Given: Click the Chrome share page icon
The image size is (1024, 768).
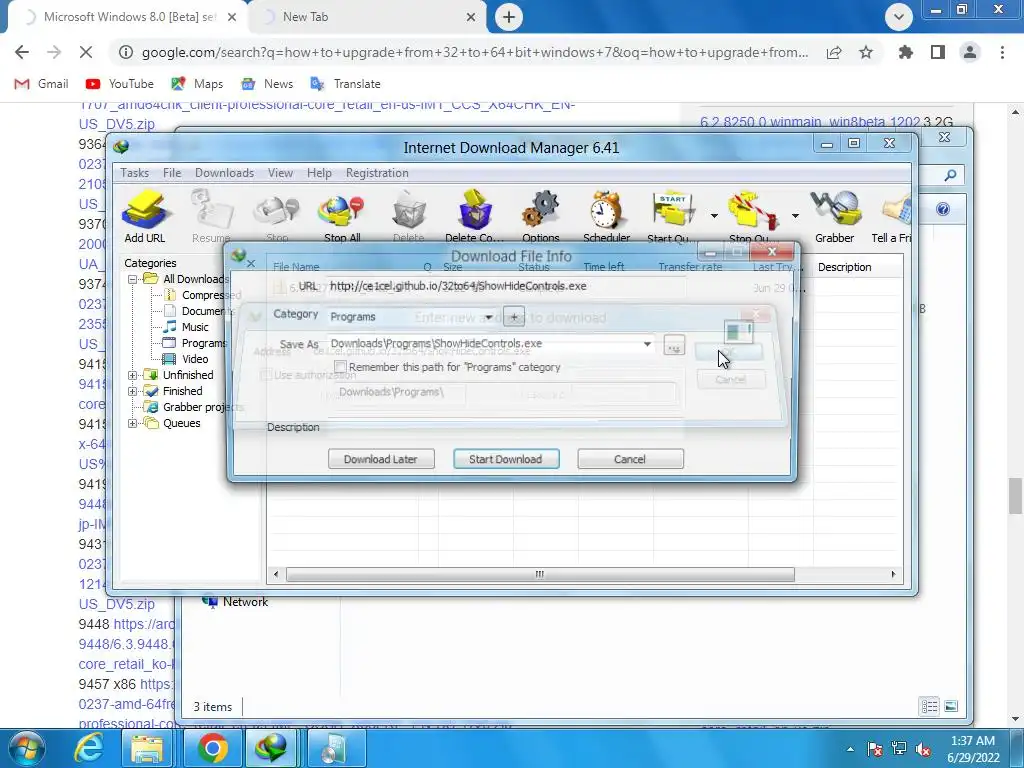Looking at the screenshot, I should click(834, 52).
